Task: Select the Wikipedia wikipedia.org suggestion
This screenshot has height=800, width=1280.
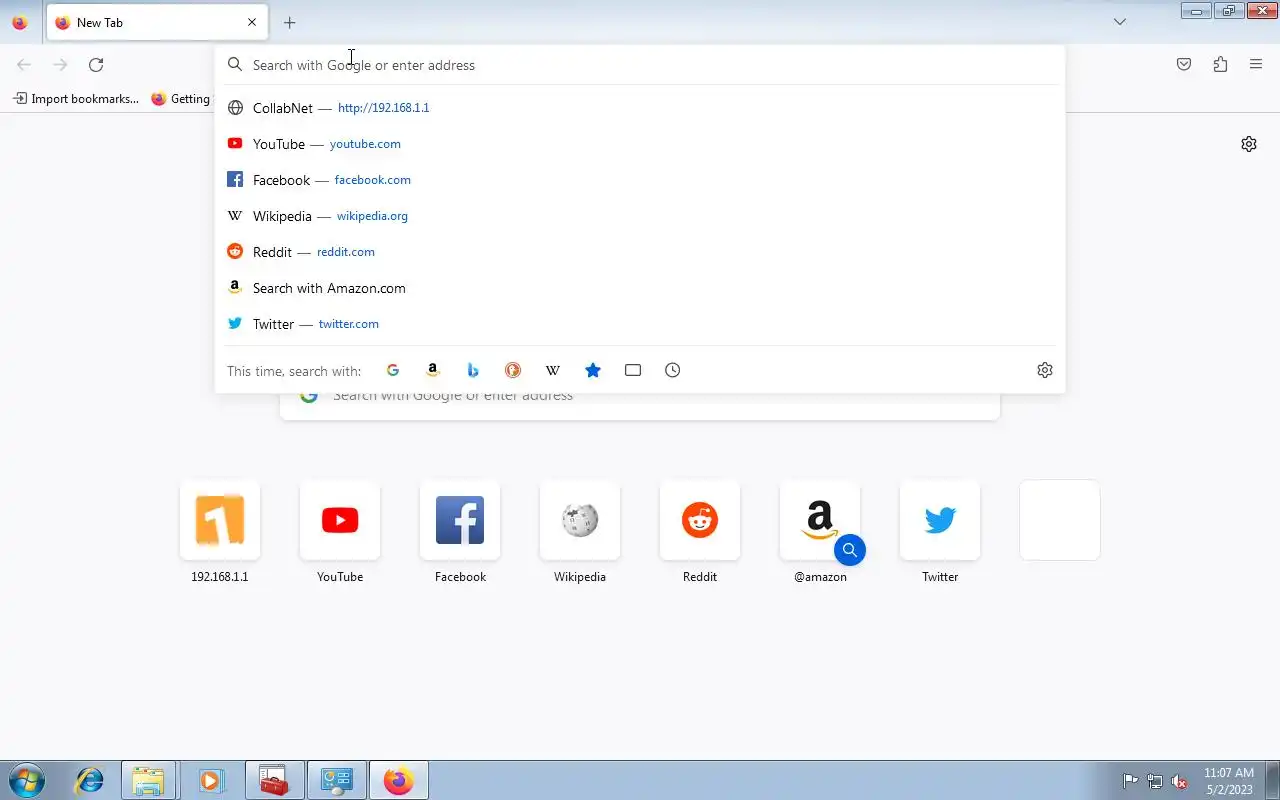Action: (x=640, y=216)
